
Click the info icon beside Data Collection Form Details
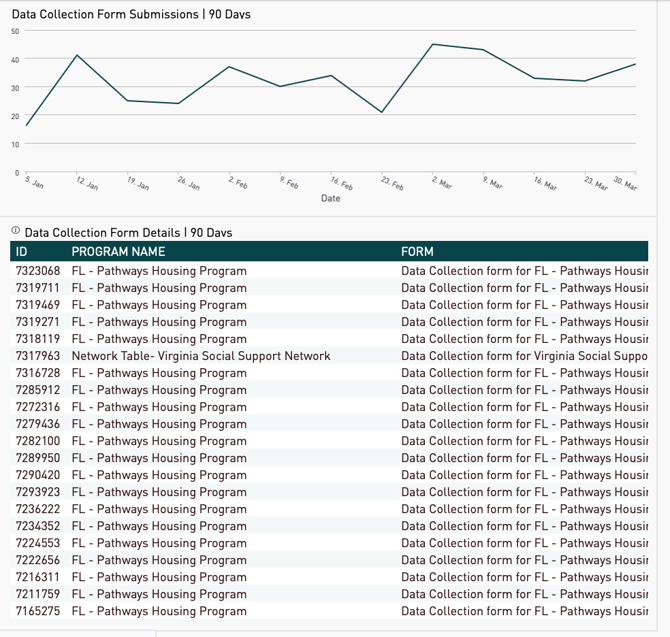(x=16, y=232)
